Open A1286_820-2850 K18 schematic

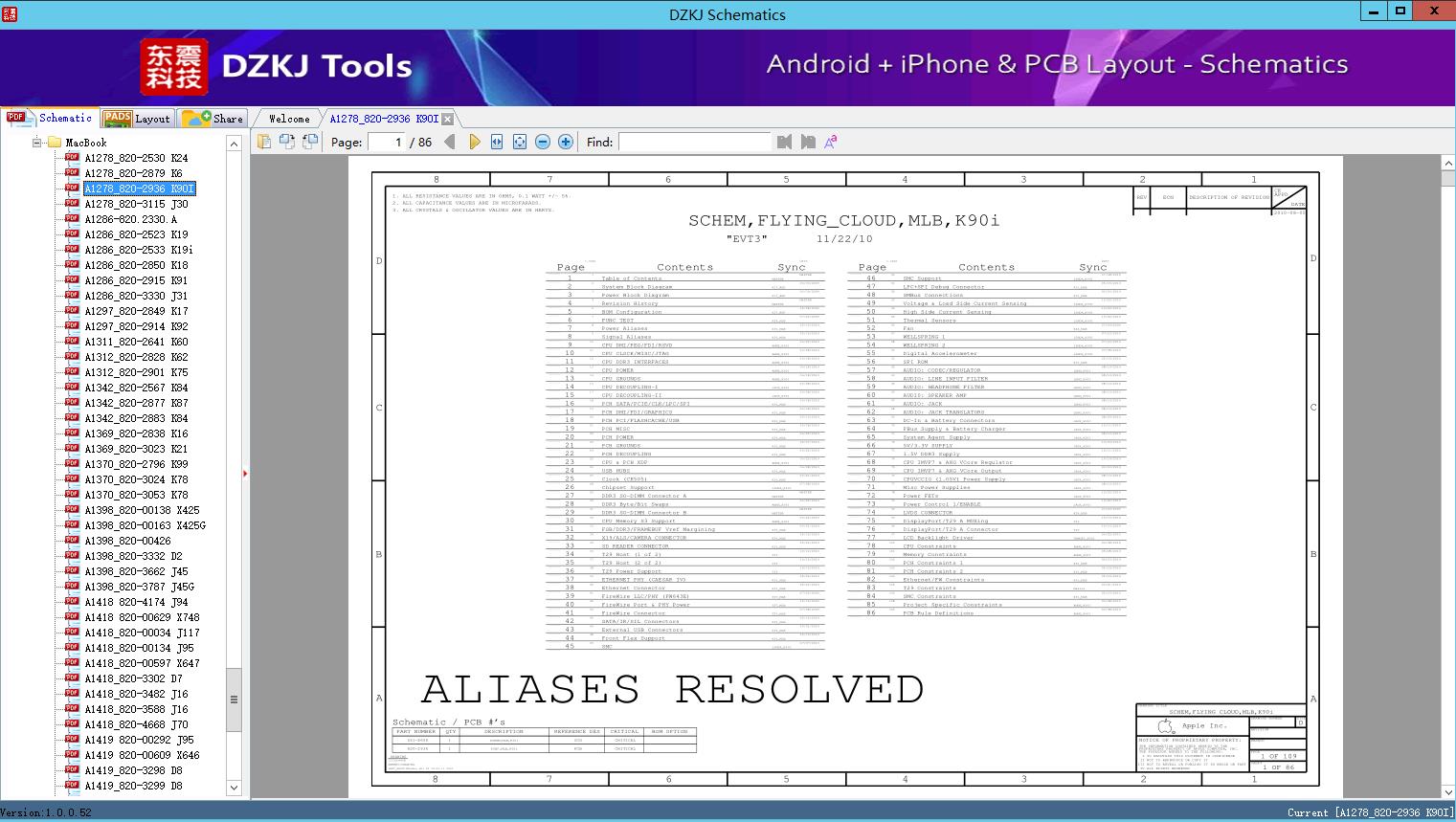136,265
